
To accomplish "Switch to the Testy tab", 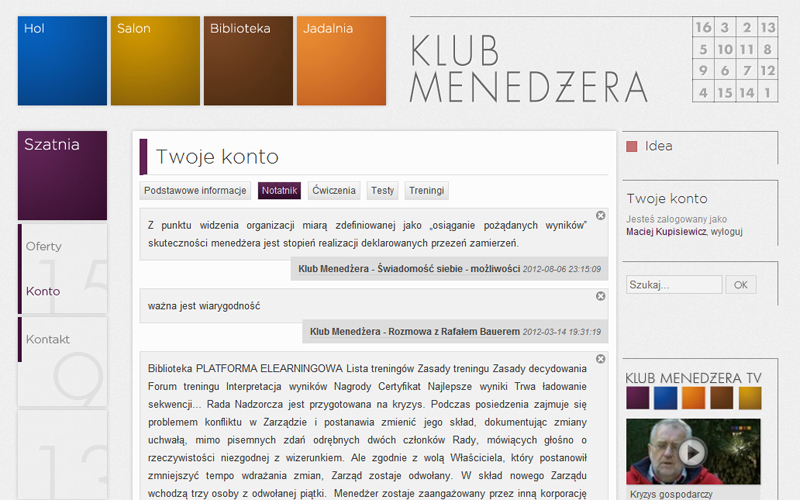I will [x=382, y=190].
